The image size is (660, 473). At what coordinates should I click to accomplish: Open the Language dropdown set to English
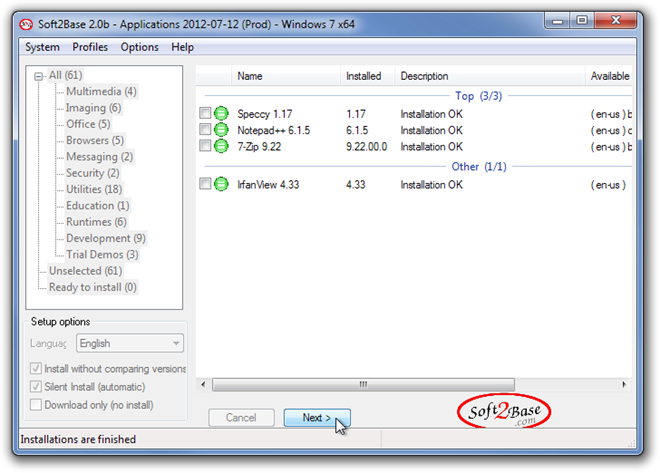pos(130,343)
